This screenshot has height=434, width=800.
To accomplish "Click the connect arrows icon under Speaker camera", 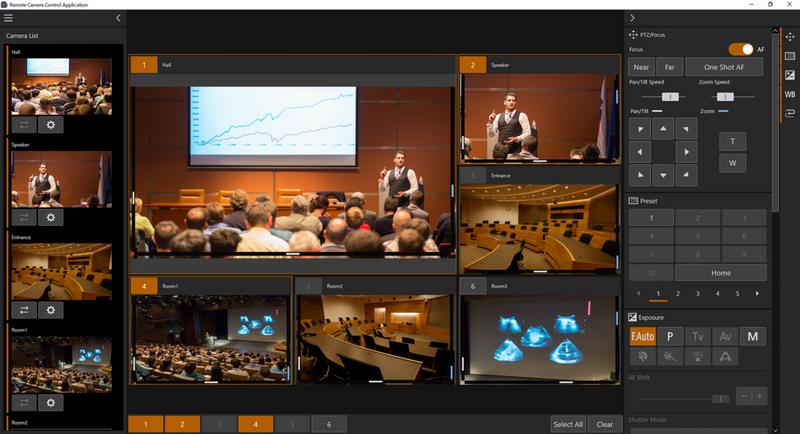I will [23, 217].
